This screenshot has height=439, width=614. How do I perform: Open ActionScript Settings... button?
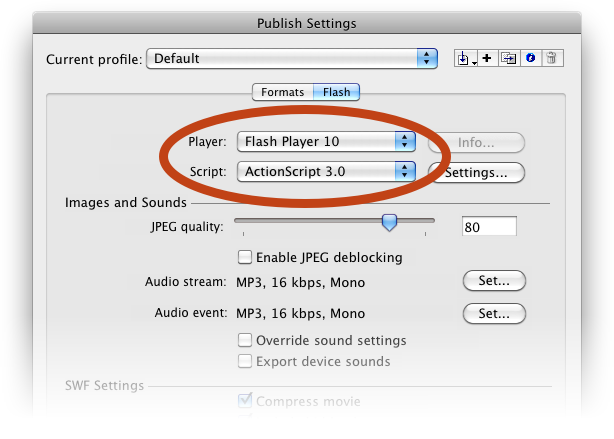click(x=476, y=173)
